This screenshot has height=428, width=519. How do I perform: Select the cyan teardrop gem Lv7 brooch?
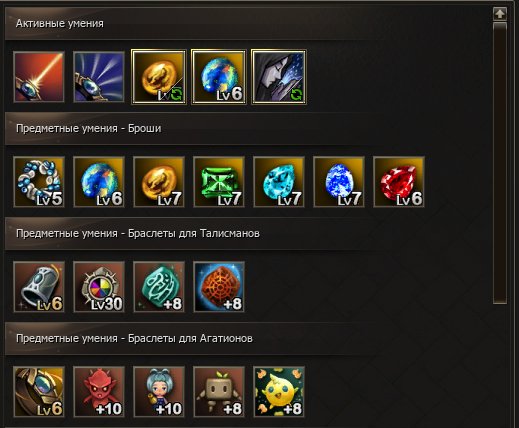(279, 182)
